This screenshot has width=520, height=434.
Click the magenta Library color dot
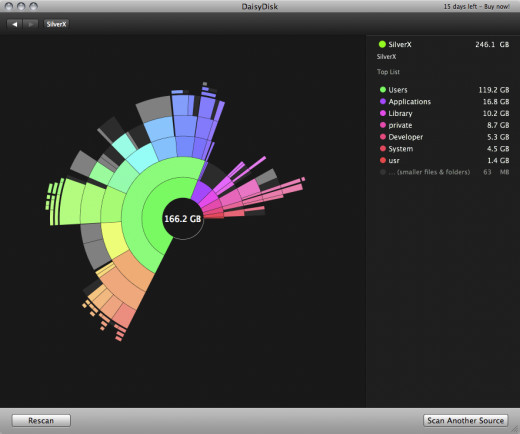coord(383,113)
